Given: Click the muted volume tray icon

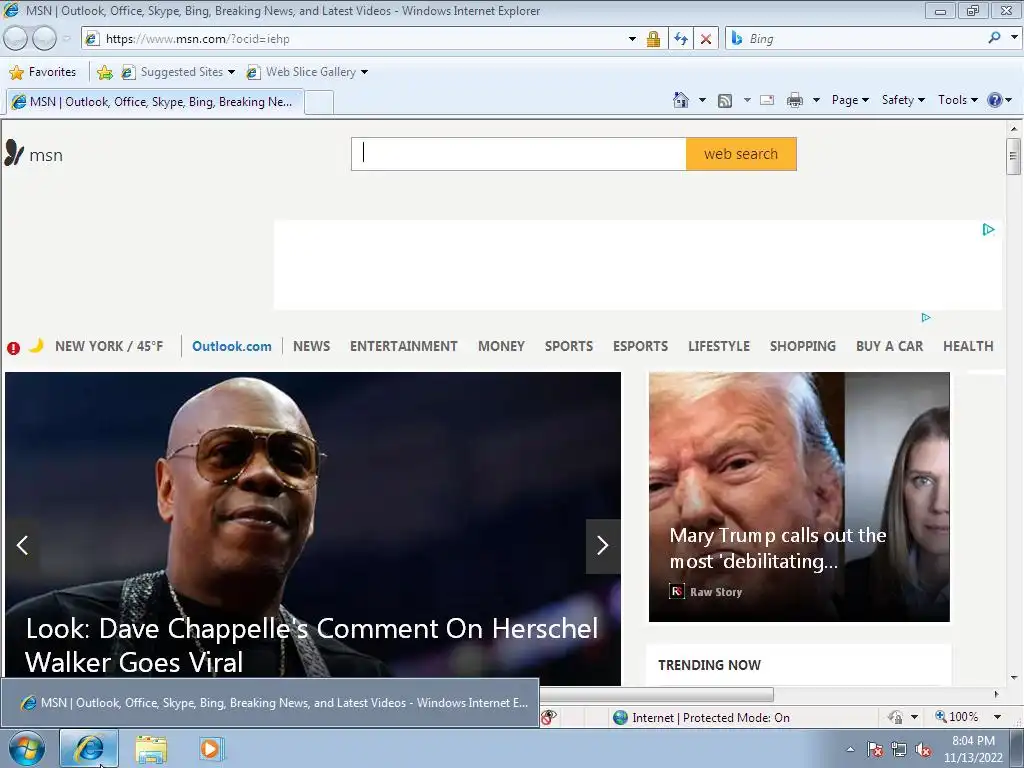Looking at the screenshot, I should pyautogui.click(x=923, y=750).
